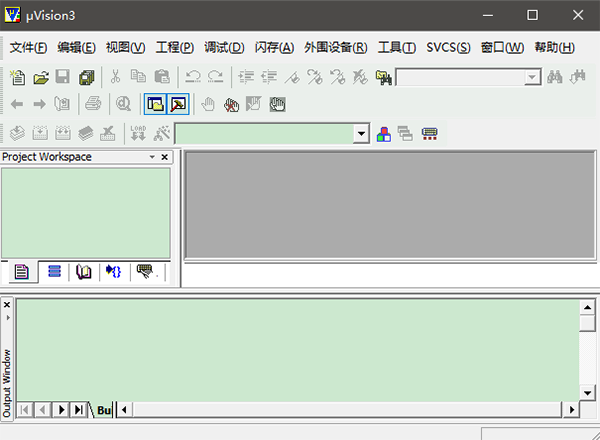Click the Print icon
Screen dimensions: 600x440
tap(93, 104)
